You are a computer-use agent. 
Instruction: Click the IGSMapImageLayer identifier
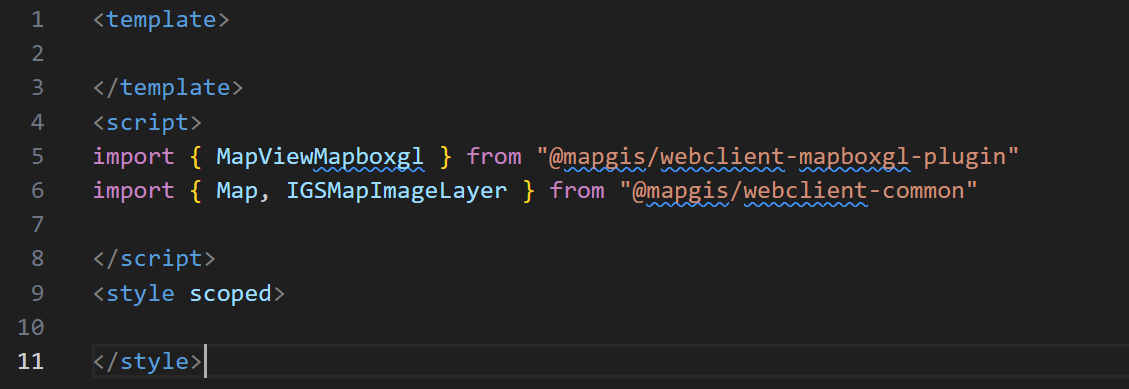pyautogui.click(x=396, y=190)
